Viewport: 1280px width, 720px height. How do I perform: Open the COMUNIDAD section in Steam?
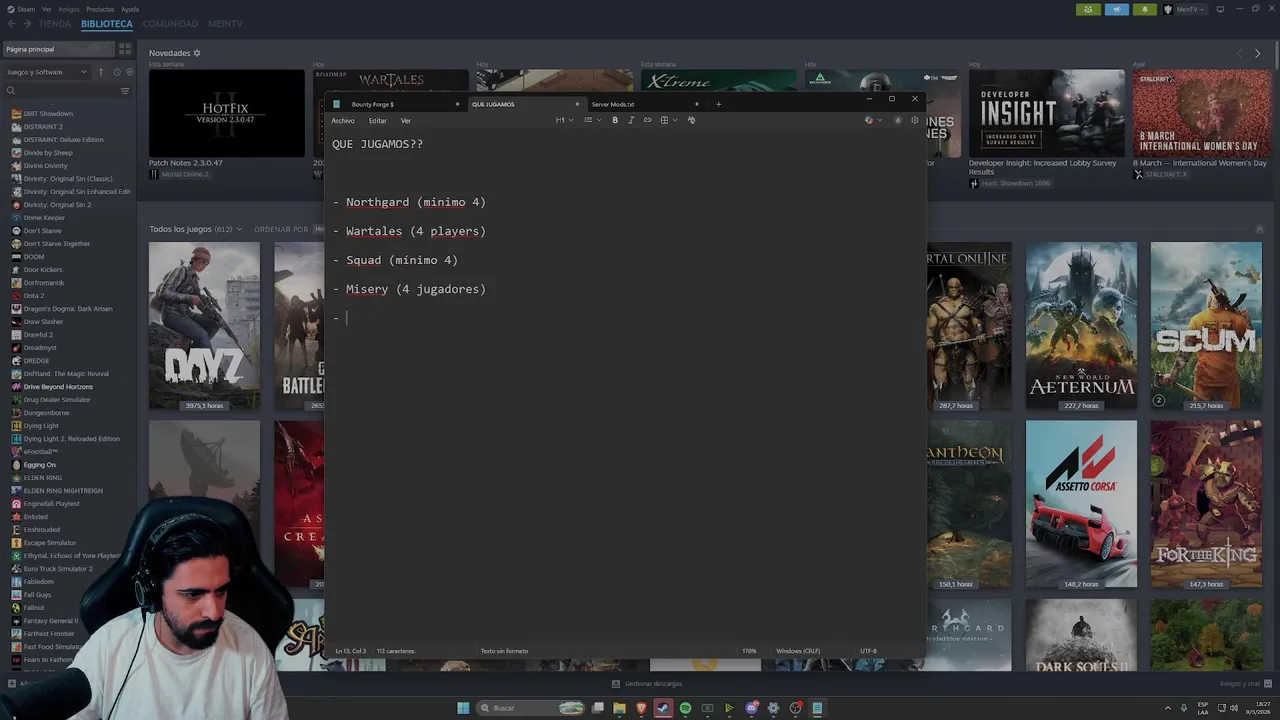click(x=170, y=23)
